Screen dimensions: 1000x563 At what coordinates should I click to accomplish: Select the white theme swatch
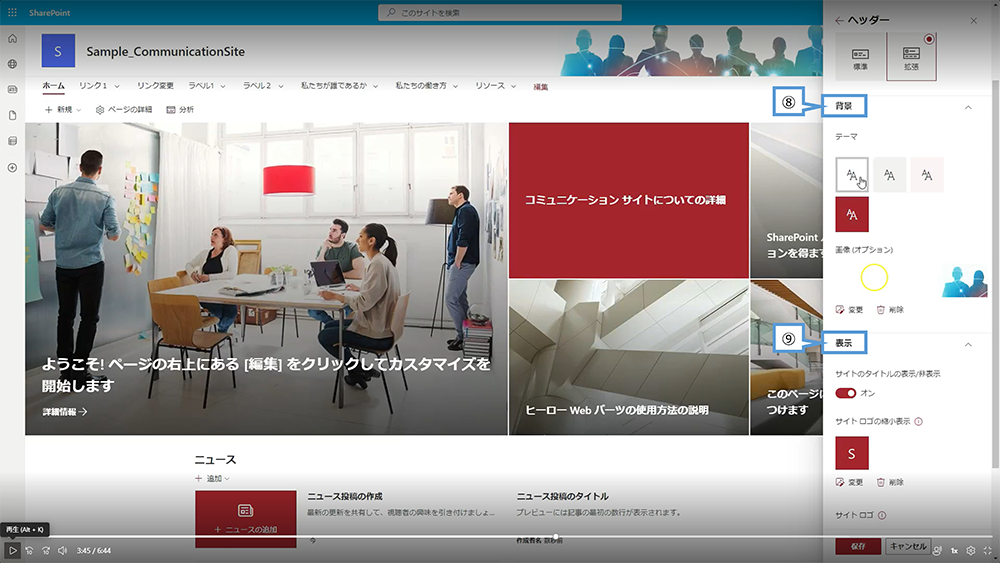pyautogui.click(x=852, y=175)
